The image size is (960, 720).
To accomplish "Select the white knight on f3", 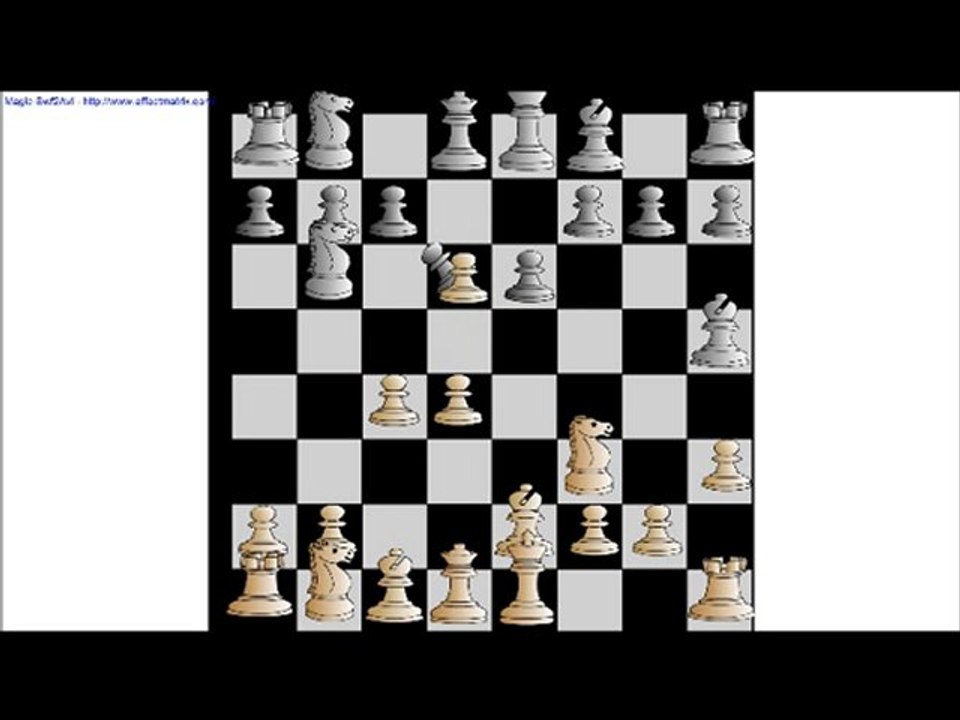I will (589, 454).
